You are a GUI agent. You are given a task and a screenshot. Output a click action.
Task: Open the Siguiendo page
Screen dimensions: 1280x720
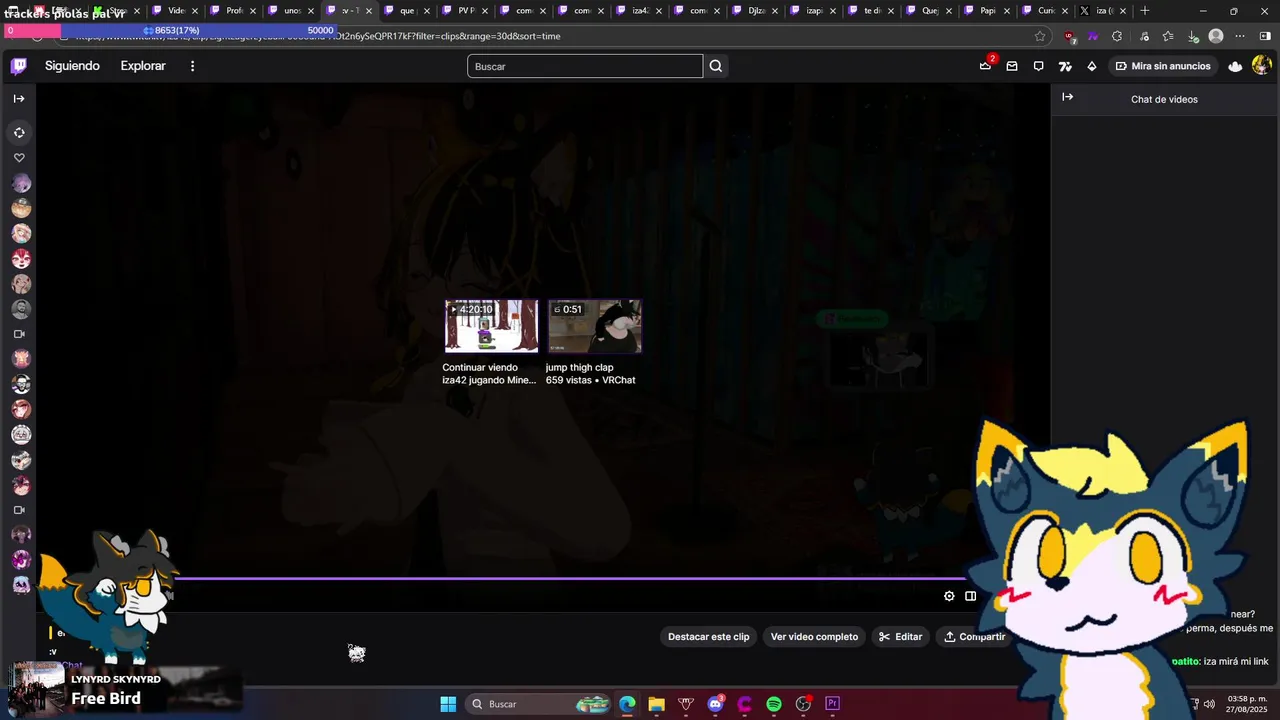click(x=72, y=66)
